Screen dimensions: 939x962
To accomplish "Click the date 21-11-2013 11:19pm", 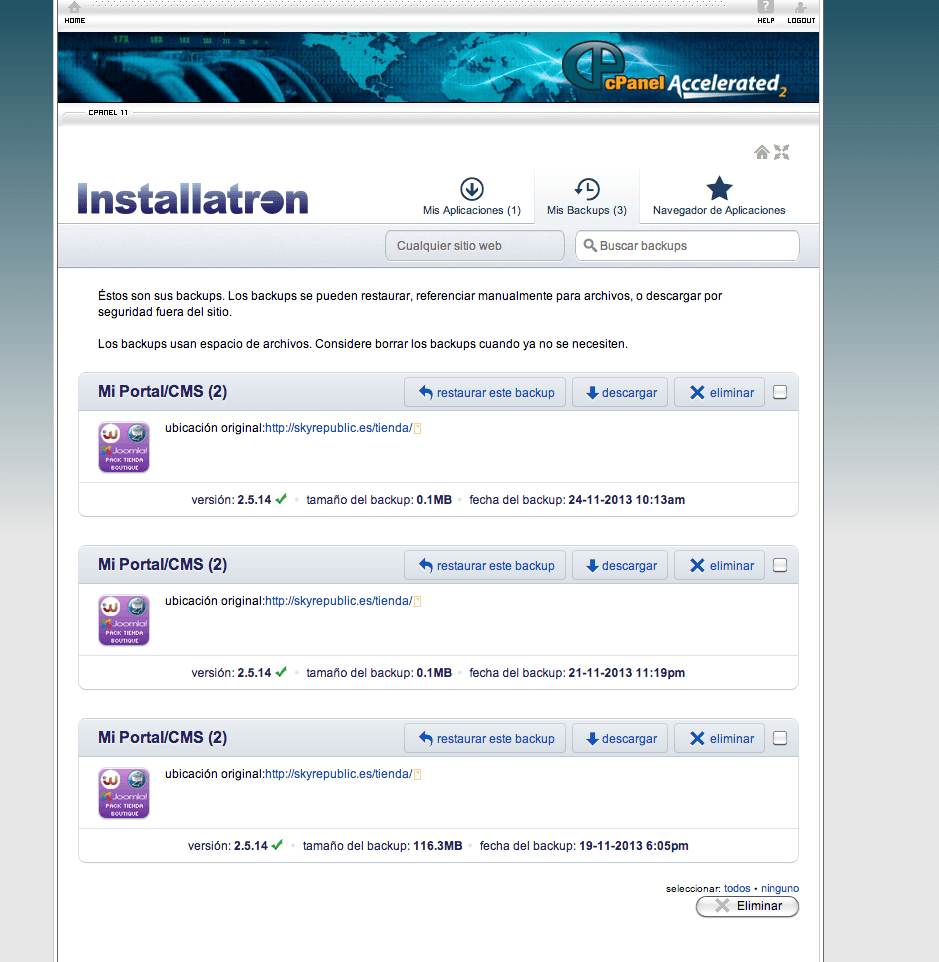I will point(627,673).
